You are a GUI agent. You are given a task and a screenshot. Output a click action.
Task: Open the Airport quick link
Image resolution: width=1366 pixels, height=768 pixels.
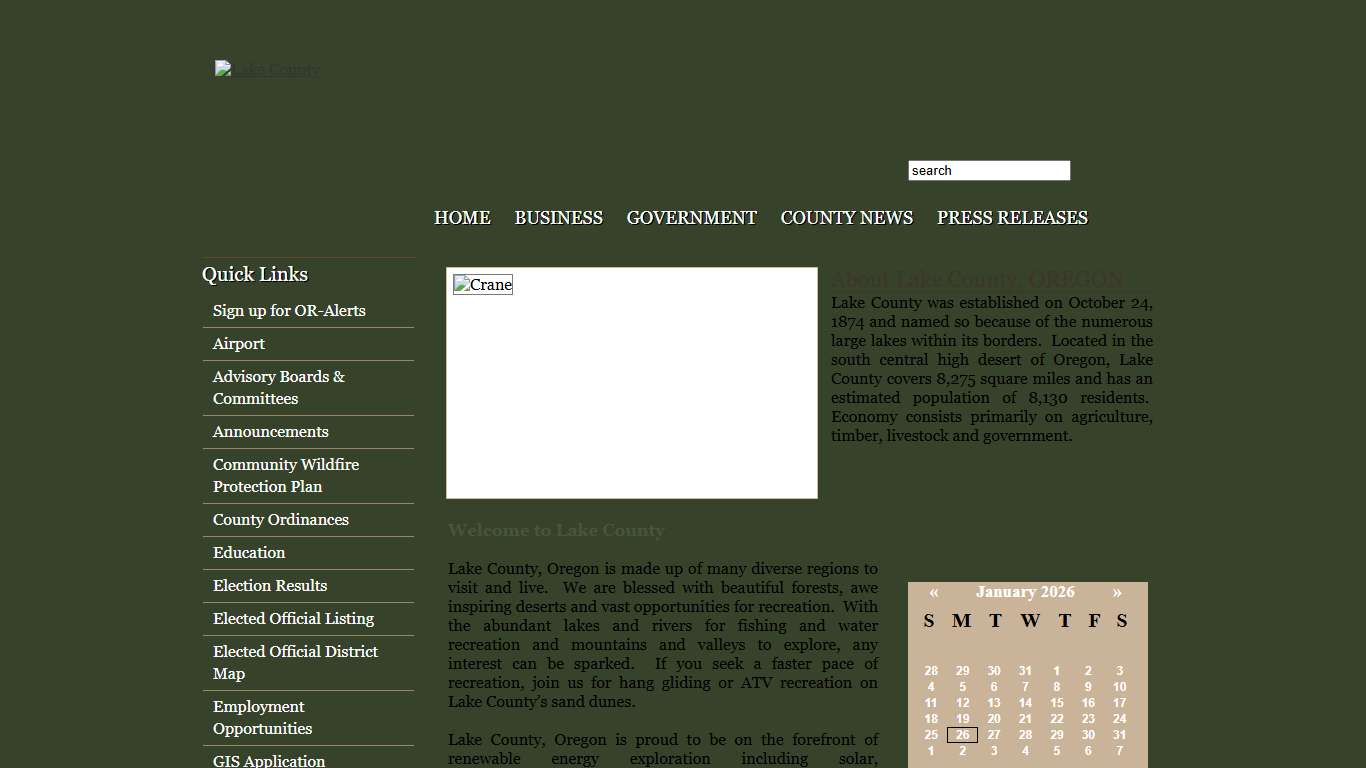pyautogui.click(x=239, y=343)
